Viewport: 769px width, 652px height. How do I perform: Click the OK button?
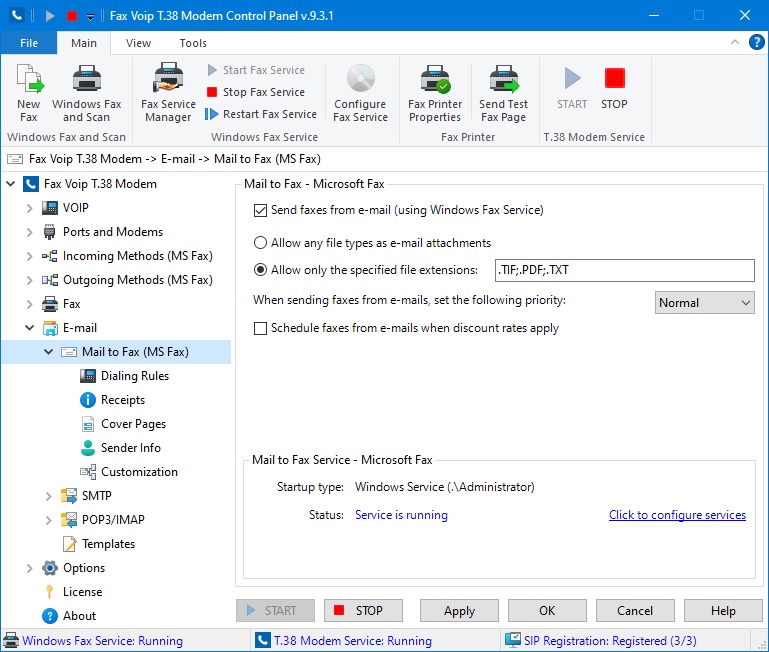pyautogui.click(x=547, y=611)
